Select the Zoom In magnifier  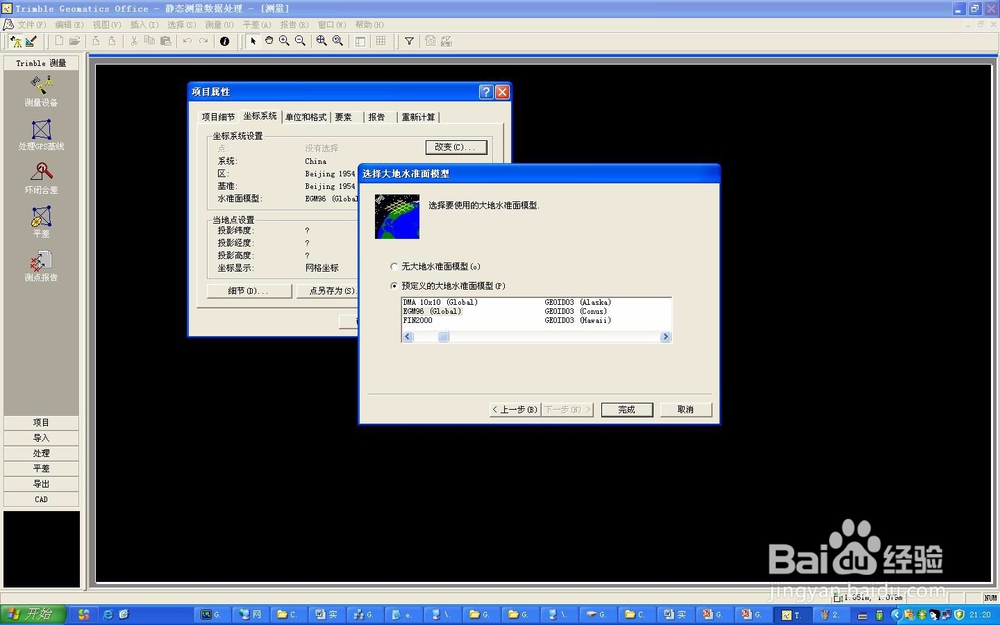[284, 41]
